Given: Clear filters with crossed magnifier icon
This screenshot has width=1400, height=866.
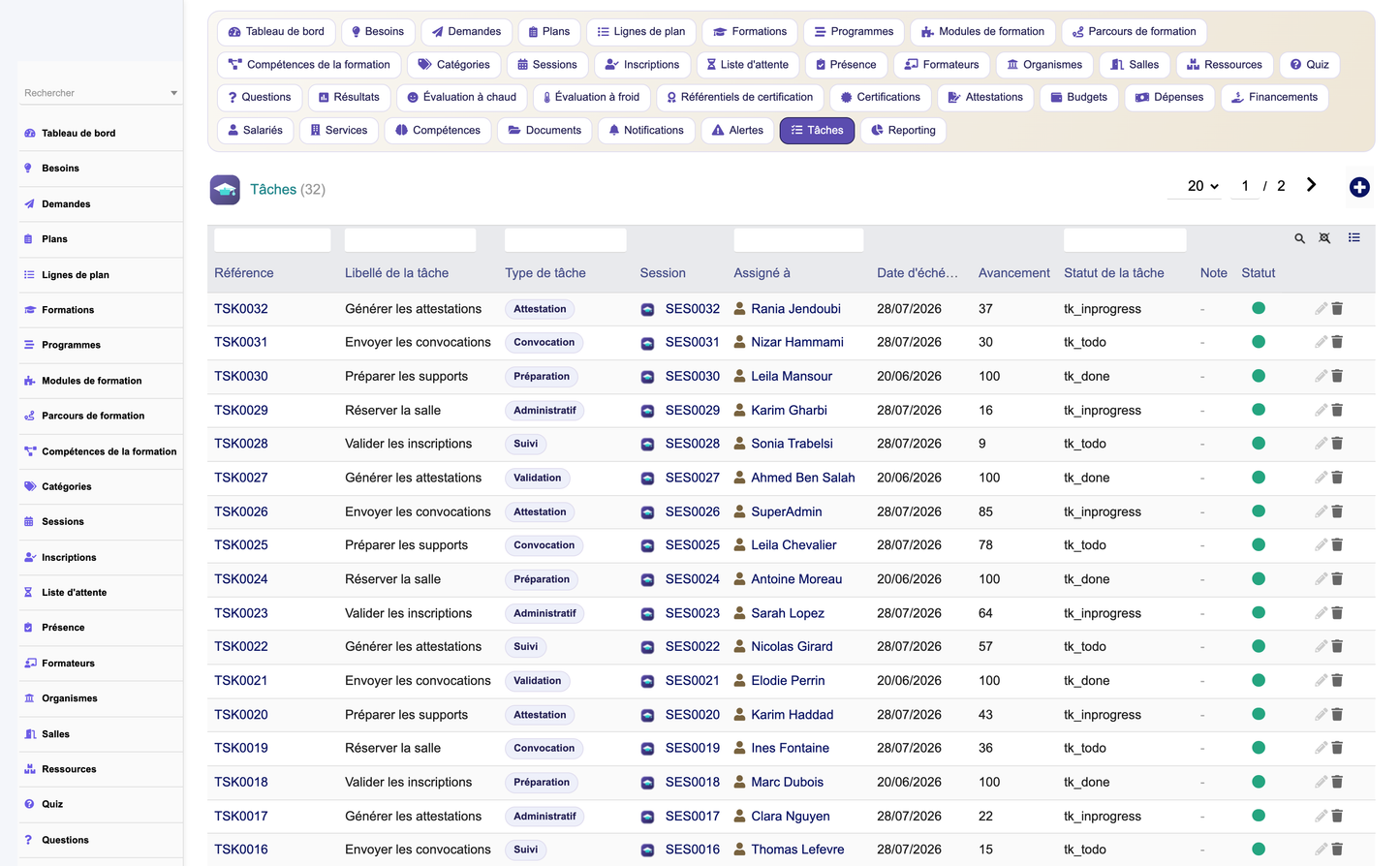Looking at the screenshot, I should (1324, 238).
